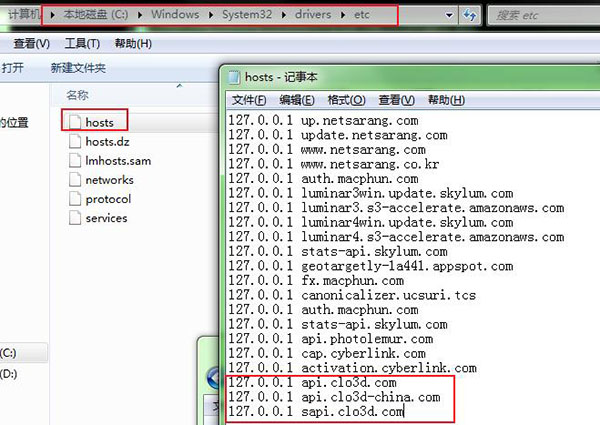The image size is (600, 425).
Task: Click the lmhosts.sam file name
Action: pyautogui.click(x=118, y=161)
